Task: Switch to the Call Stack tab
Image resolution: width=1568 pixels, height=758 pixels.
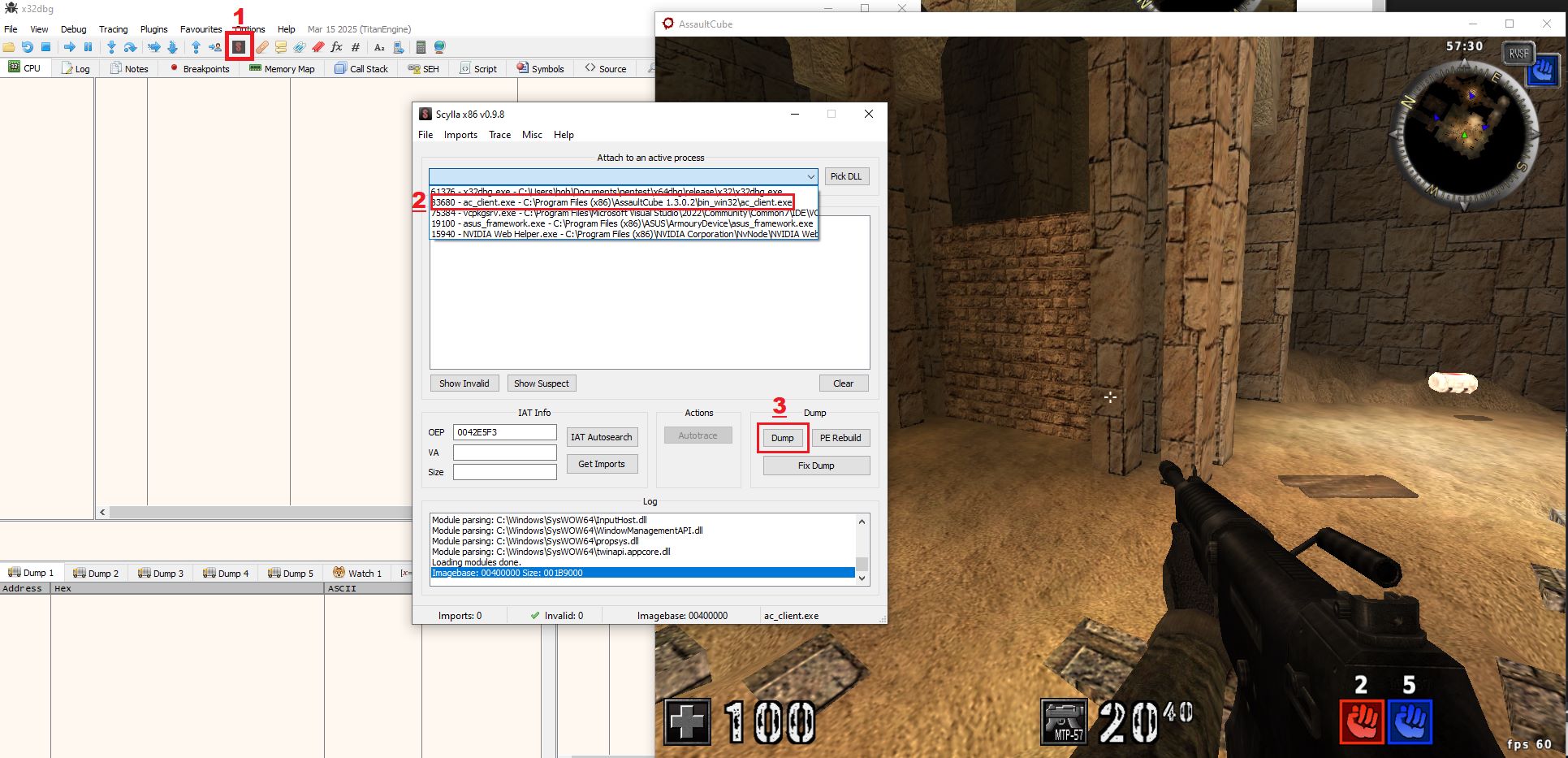Action: (x=361, y=68)
